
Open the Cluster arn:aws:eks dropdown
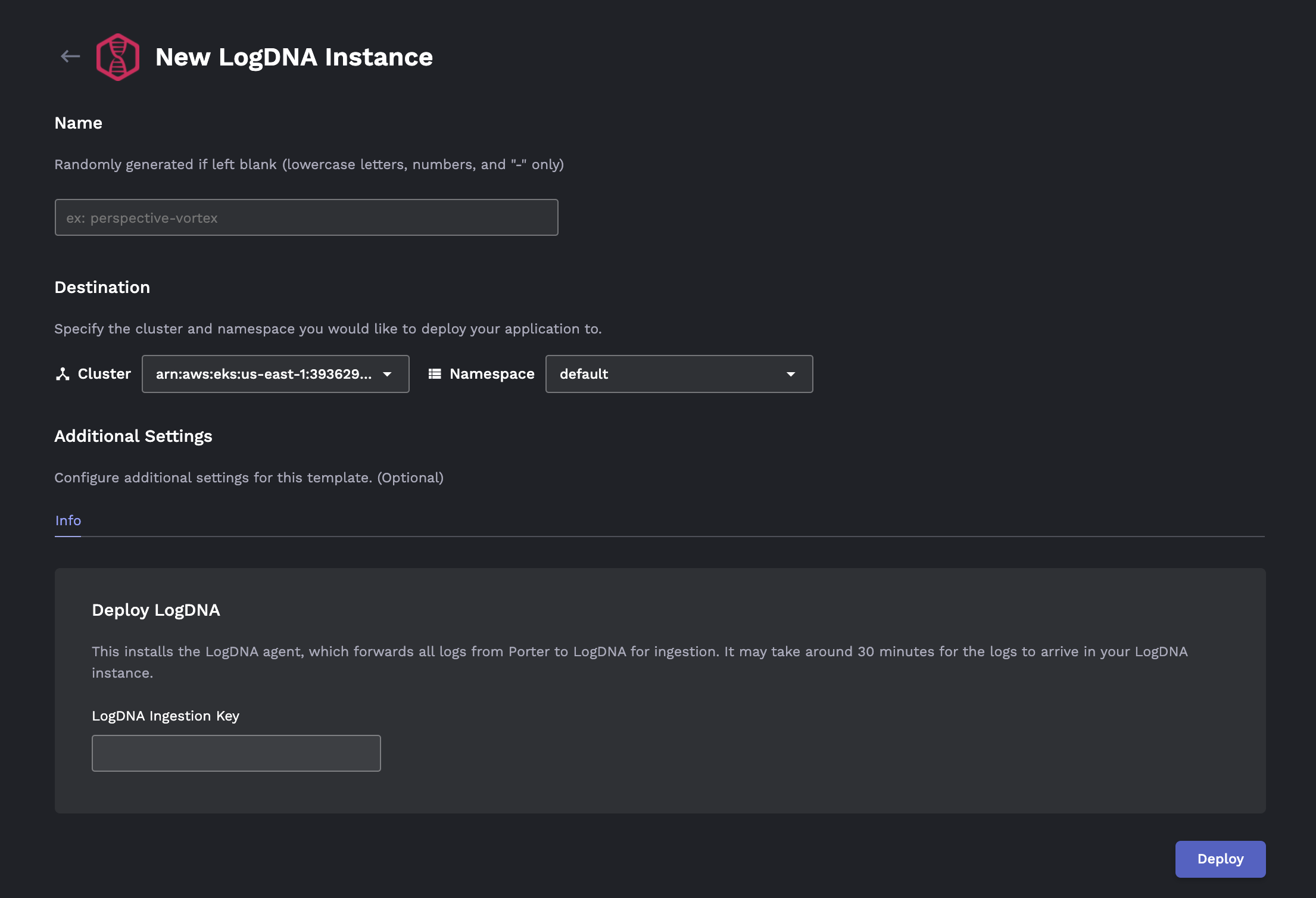point(264,374)
